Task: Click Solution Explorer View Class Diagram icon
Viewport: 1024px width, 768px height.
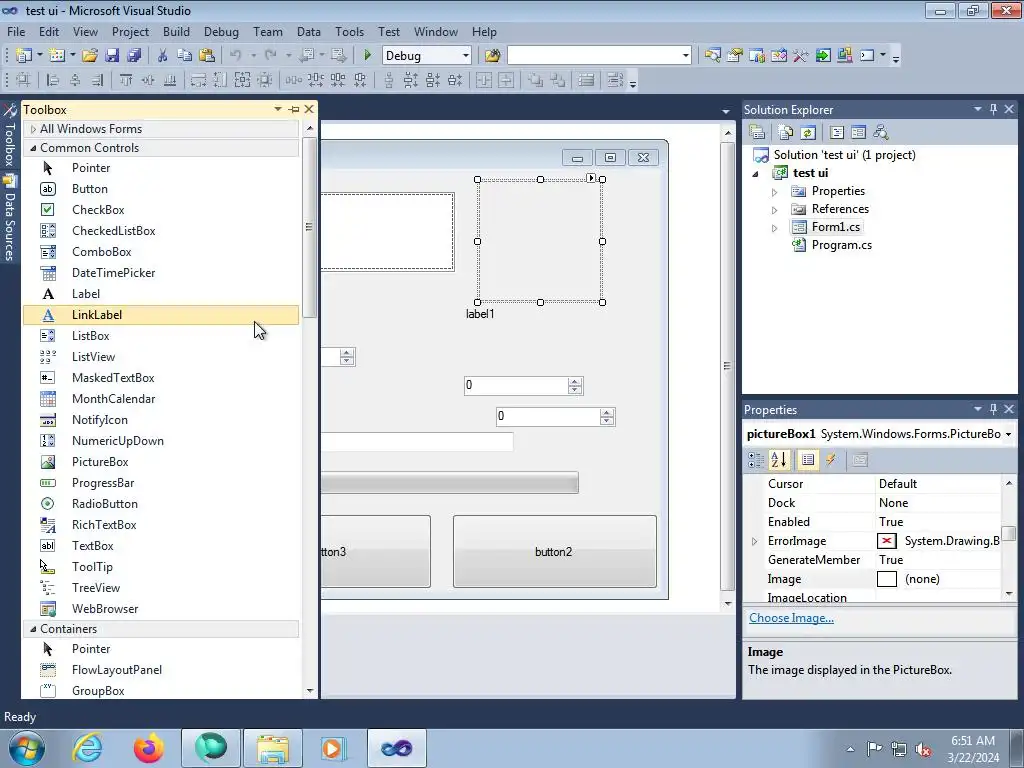Action: (880, 133)
